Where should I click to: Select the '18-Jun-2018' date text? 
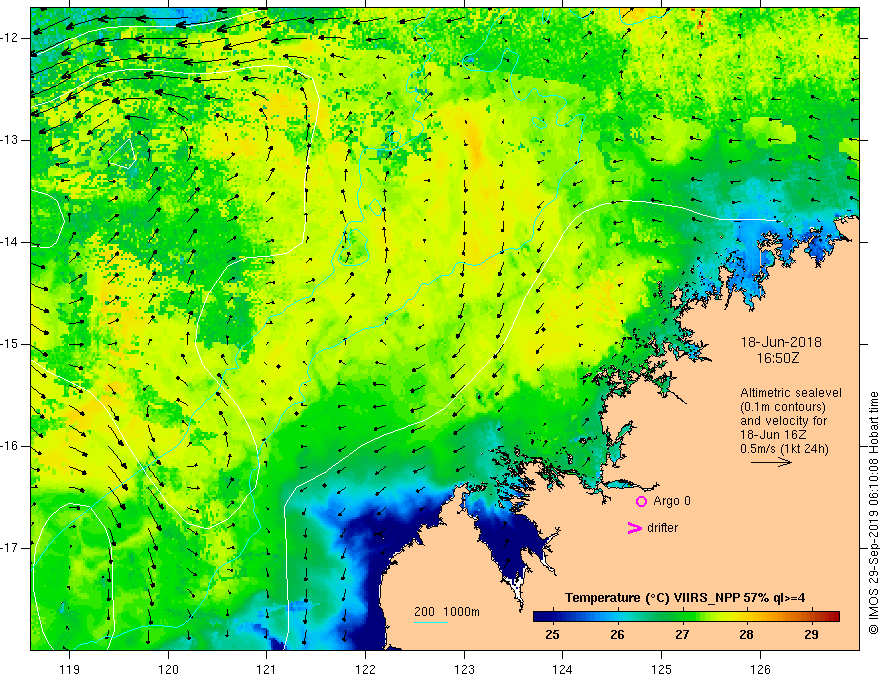(x=781, y=342)
